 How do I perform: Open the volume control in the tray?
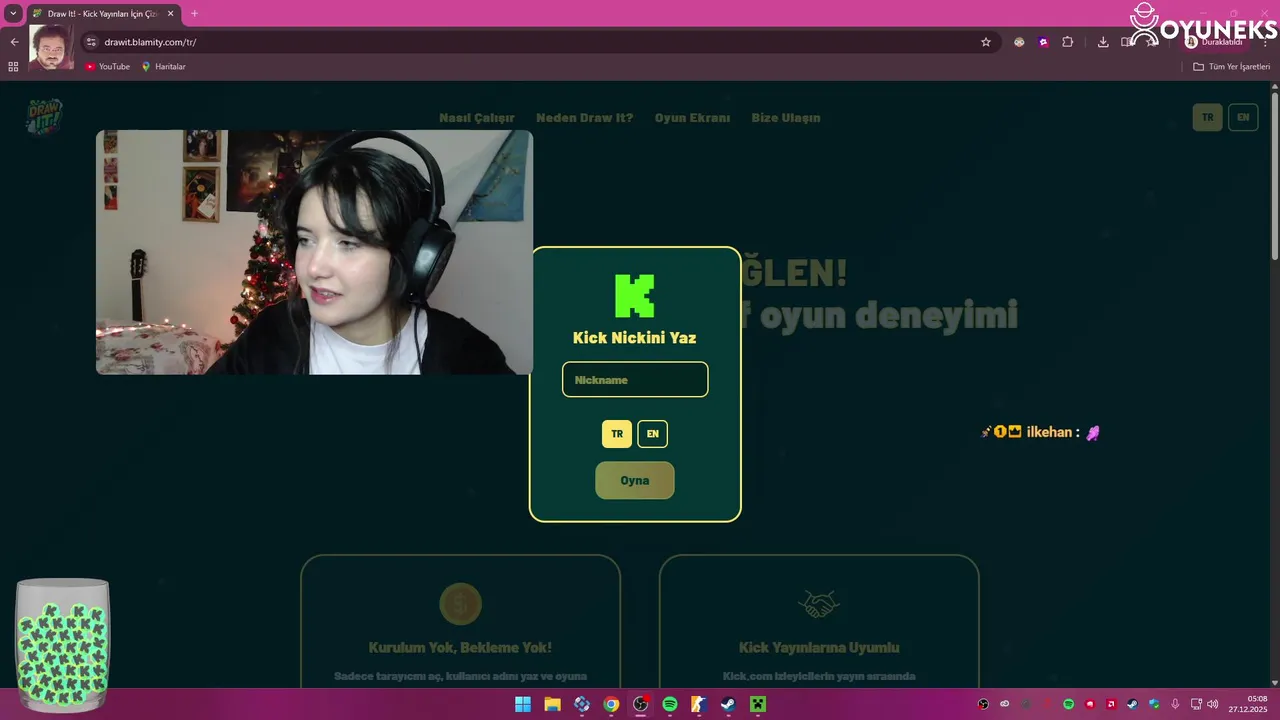coord(1213,704)
